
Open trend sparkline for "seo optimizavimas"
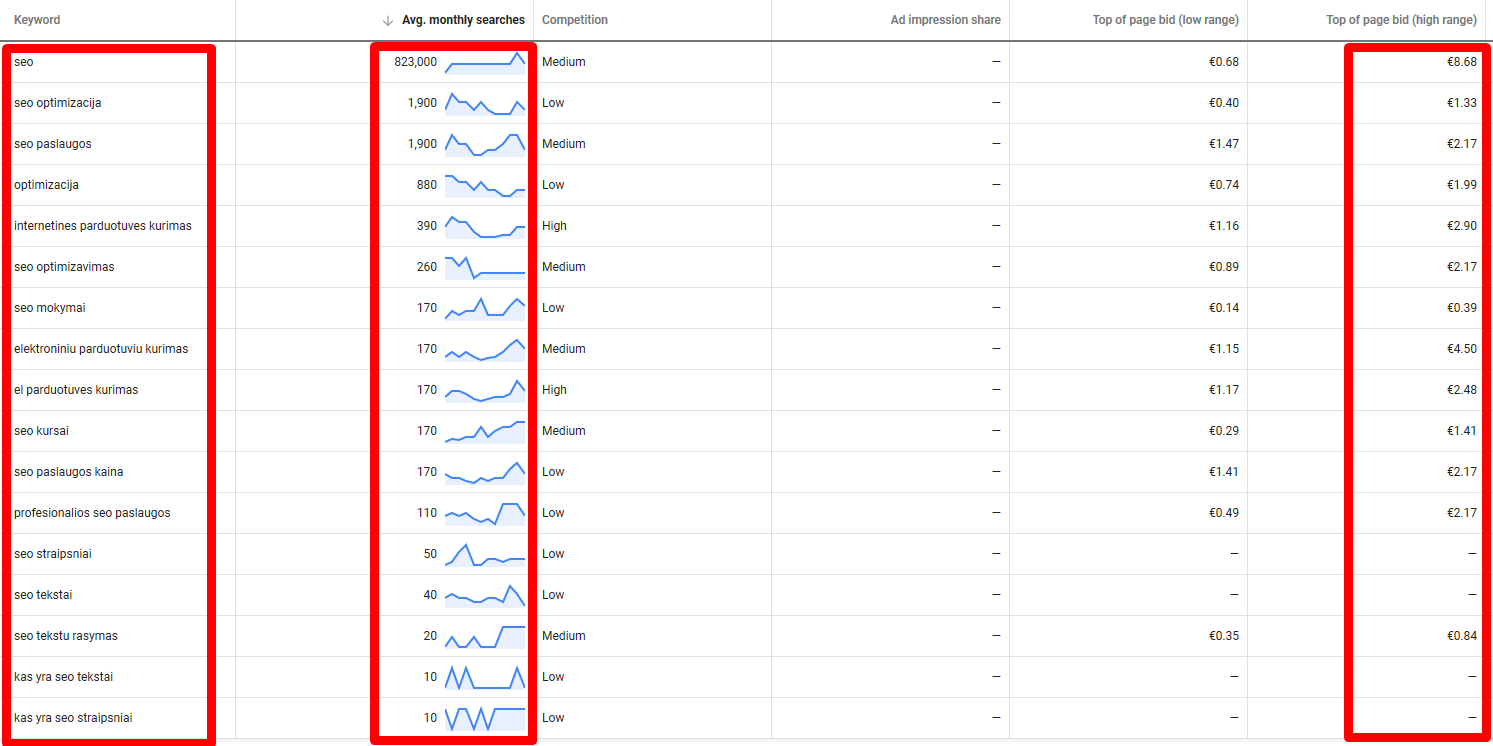click(x=485, y=267)
